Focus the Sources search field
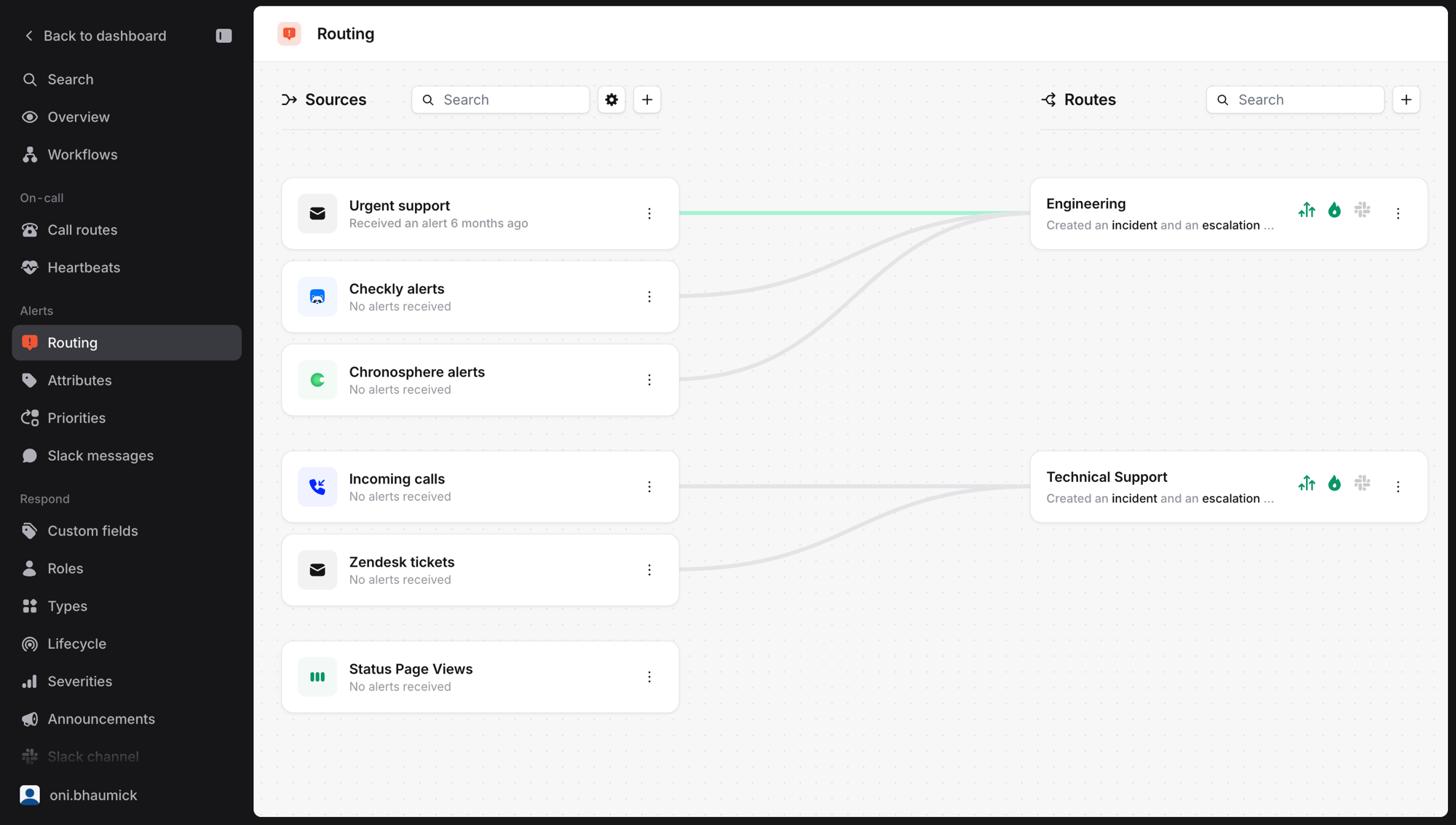The height and width of the screenshot is (825, 1456). [500, 100]
